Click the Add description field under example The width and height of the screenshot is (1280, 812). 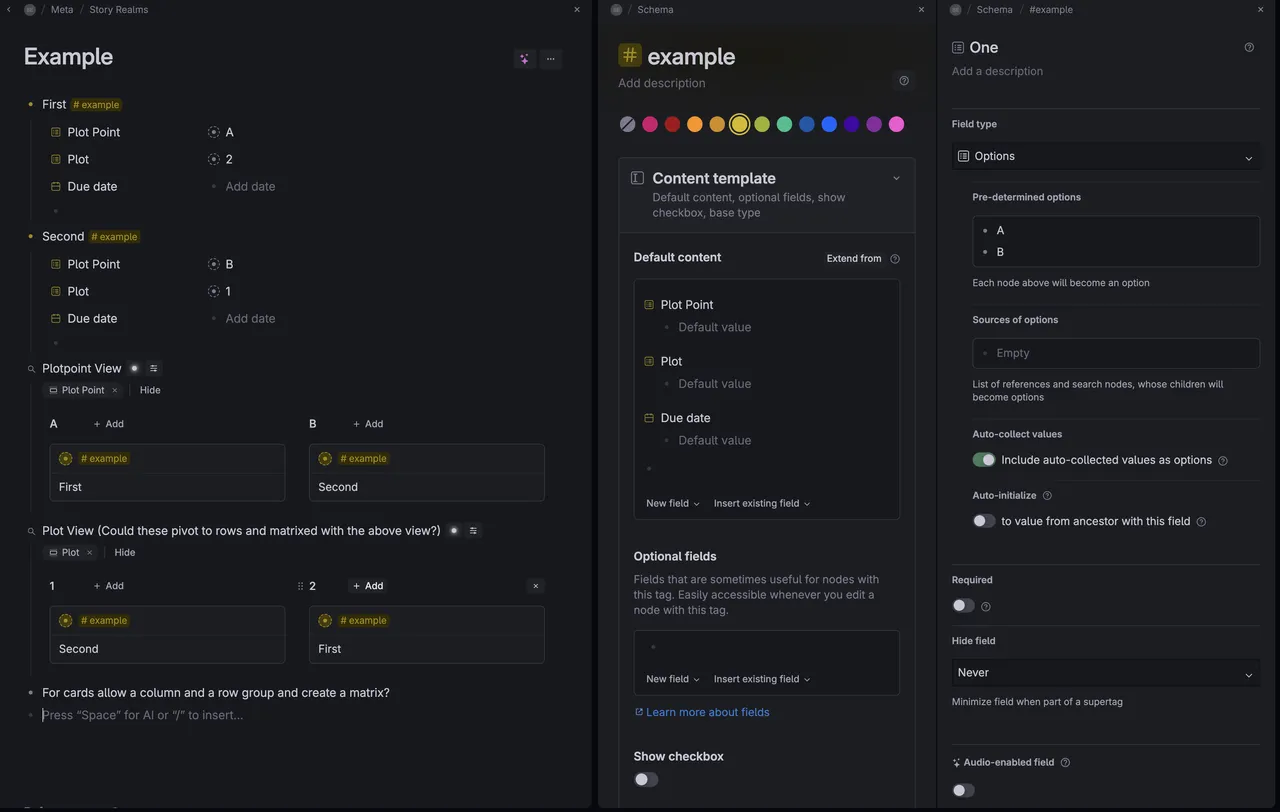tap(662, 83)
